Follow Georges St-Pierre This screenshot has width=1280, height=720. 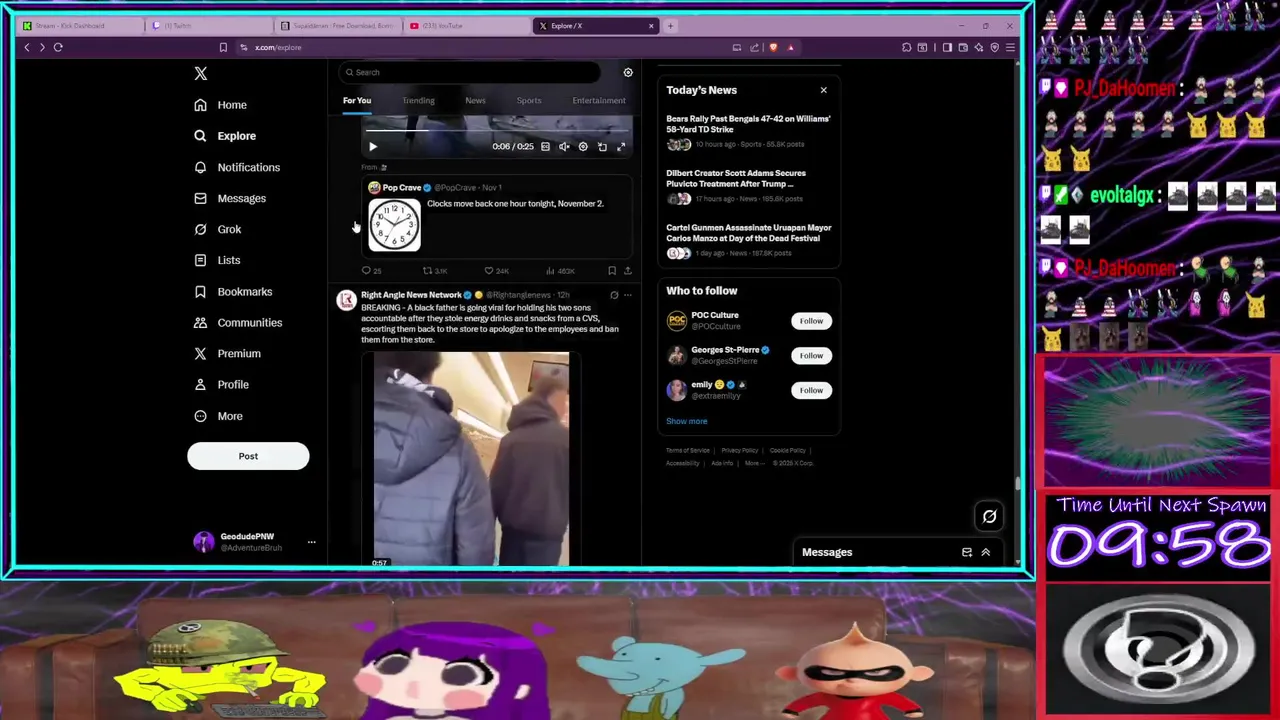pos(811,355)
